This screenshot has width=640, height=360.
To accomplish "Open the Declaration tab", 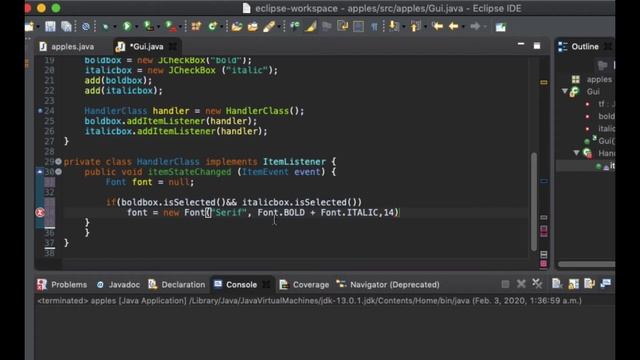I will (x=177, y=284).
